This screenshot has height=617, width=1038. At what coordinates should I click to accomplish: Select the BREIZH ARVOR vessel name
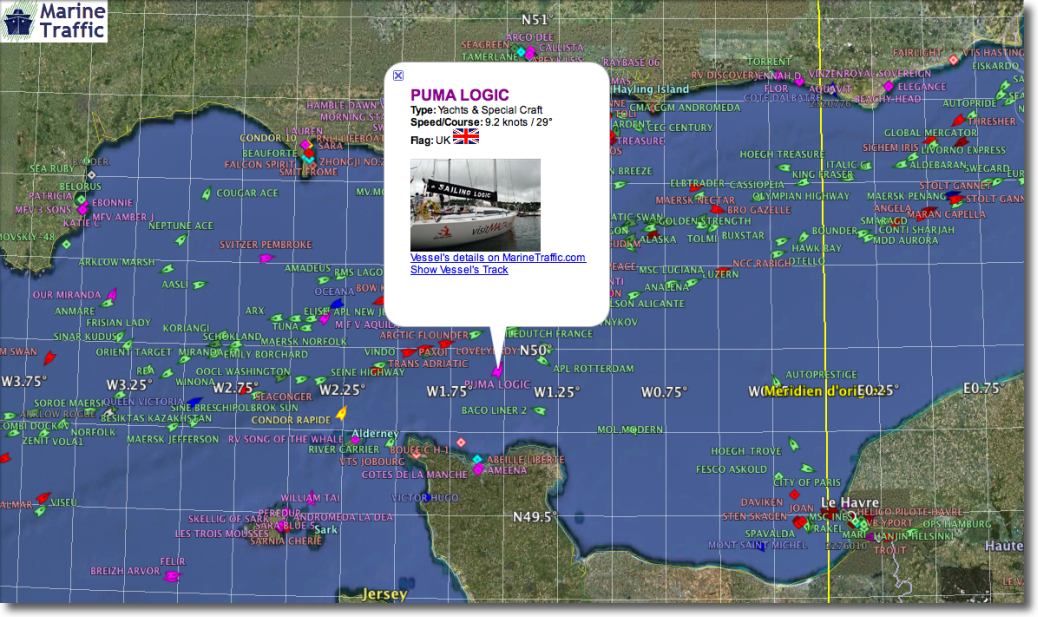[x=125, y=571]
